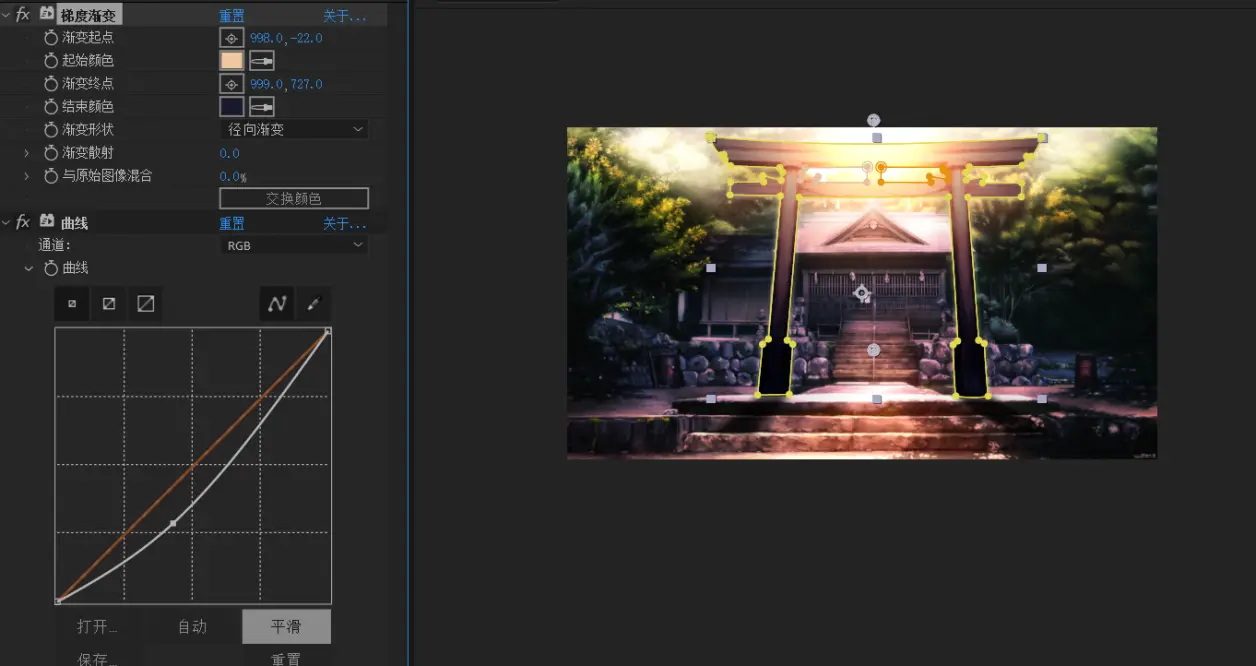Screen dimensions: 1256x666
Task: Click the crosshair point picker for 渐变起点
Action: [232, 38]
